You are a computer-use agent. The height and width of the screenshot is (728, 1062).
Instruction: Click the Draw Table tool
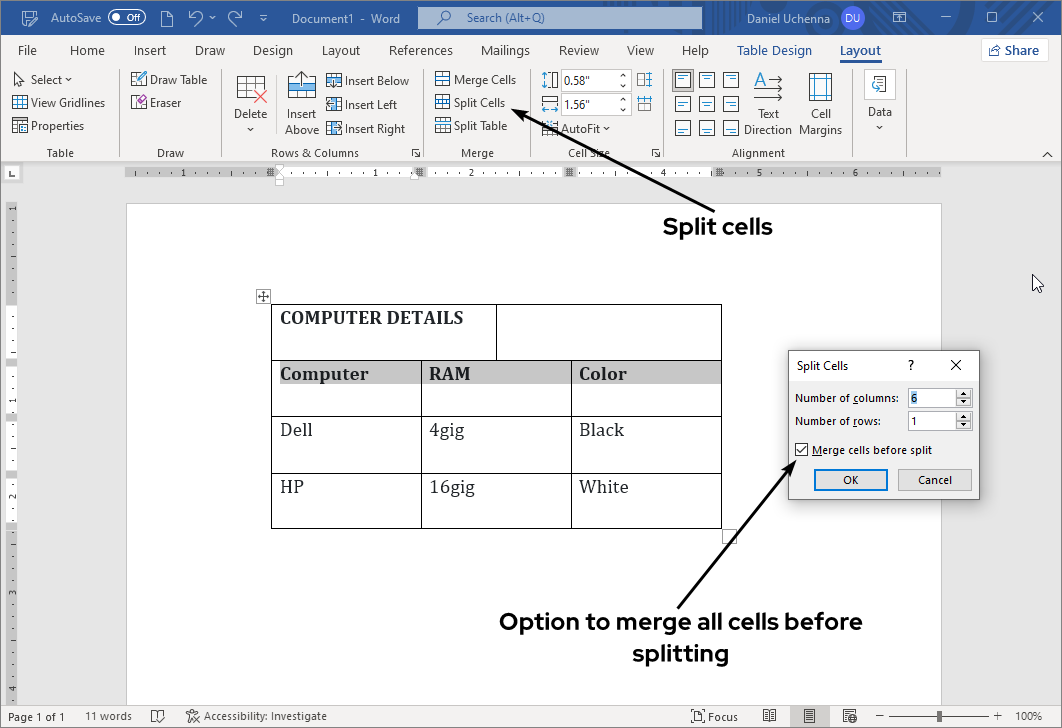(171, 79)
